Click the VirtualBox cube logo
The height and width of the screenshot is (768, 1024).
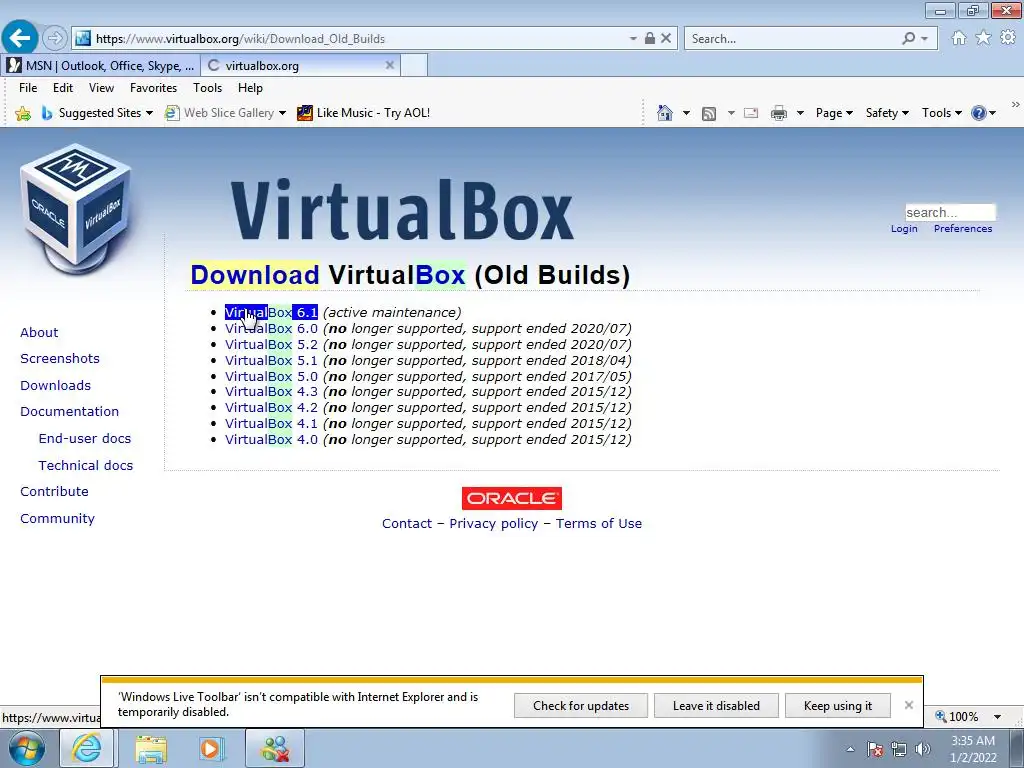(x=76, y=209)
